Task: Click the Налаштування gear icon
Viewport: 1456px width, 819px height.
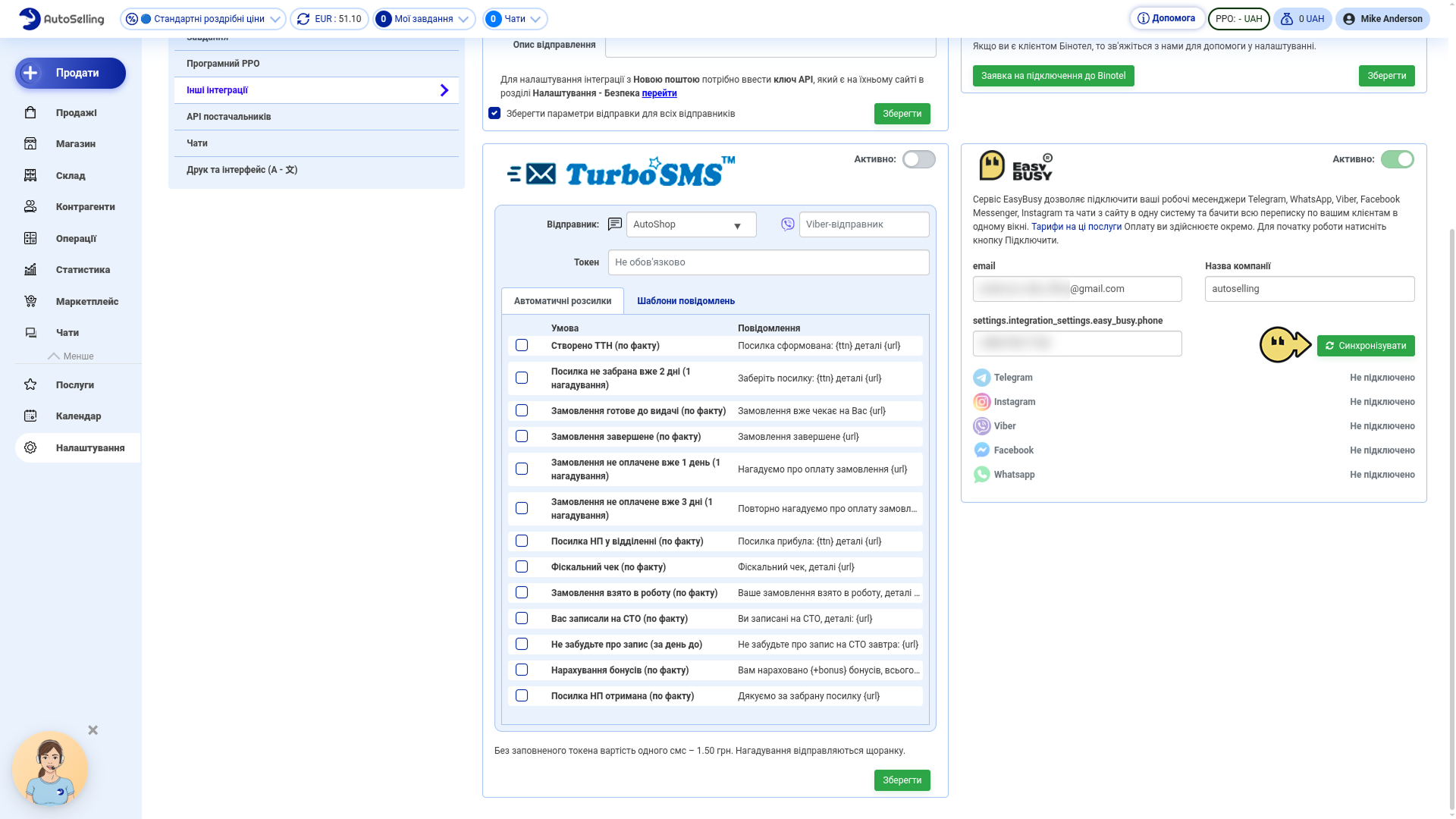Action: (30, 447)
